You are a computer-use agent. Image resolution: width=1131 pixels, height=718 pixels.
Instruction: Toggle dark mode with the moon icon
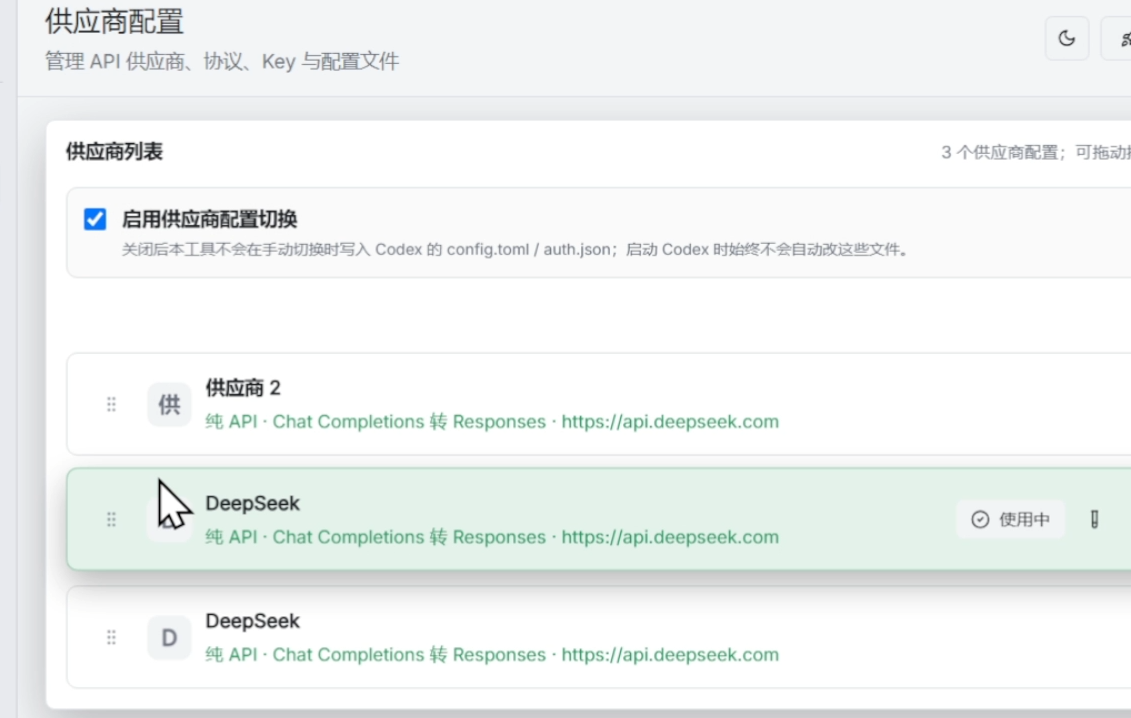pyautogui.click(x=1067, y=38)
